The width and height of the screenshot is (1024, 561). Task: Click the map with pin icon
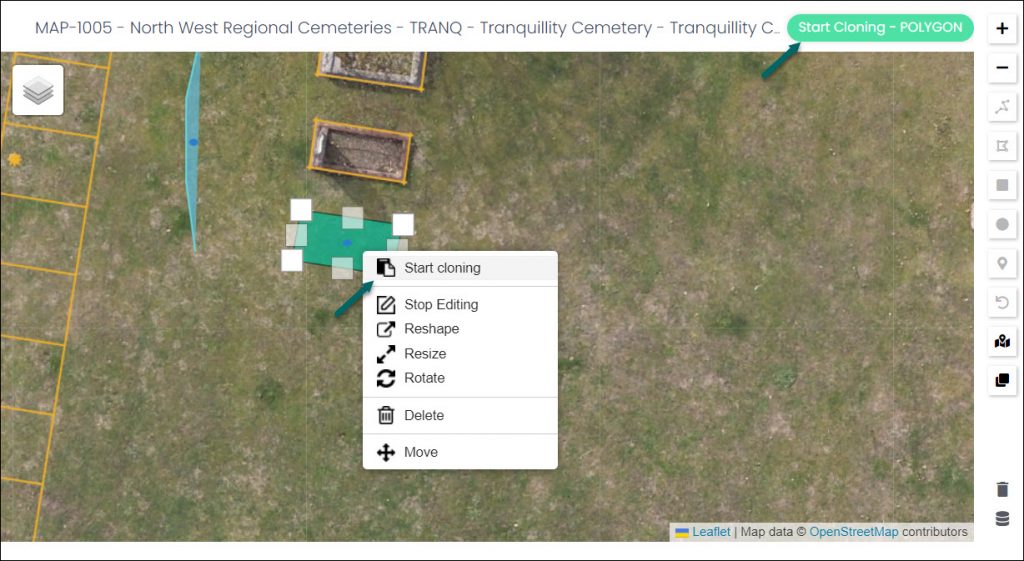coord(1002,342)
